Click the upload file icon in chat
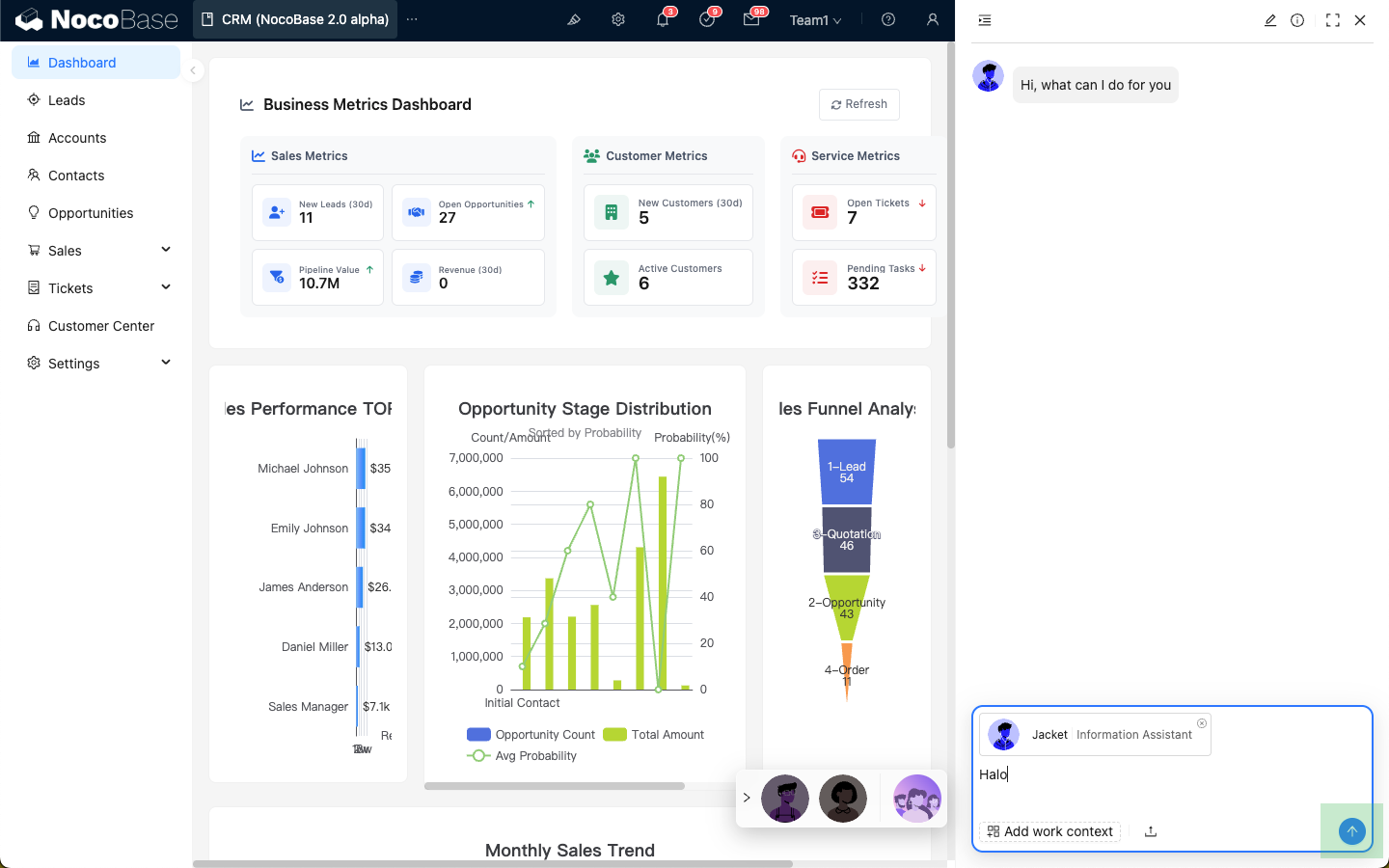Image resolution: width=1389 pixels, height=868 pixels. coord(1151,831)
